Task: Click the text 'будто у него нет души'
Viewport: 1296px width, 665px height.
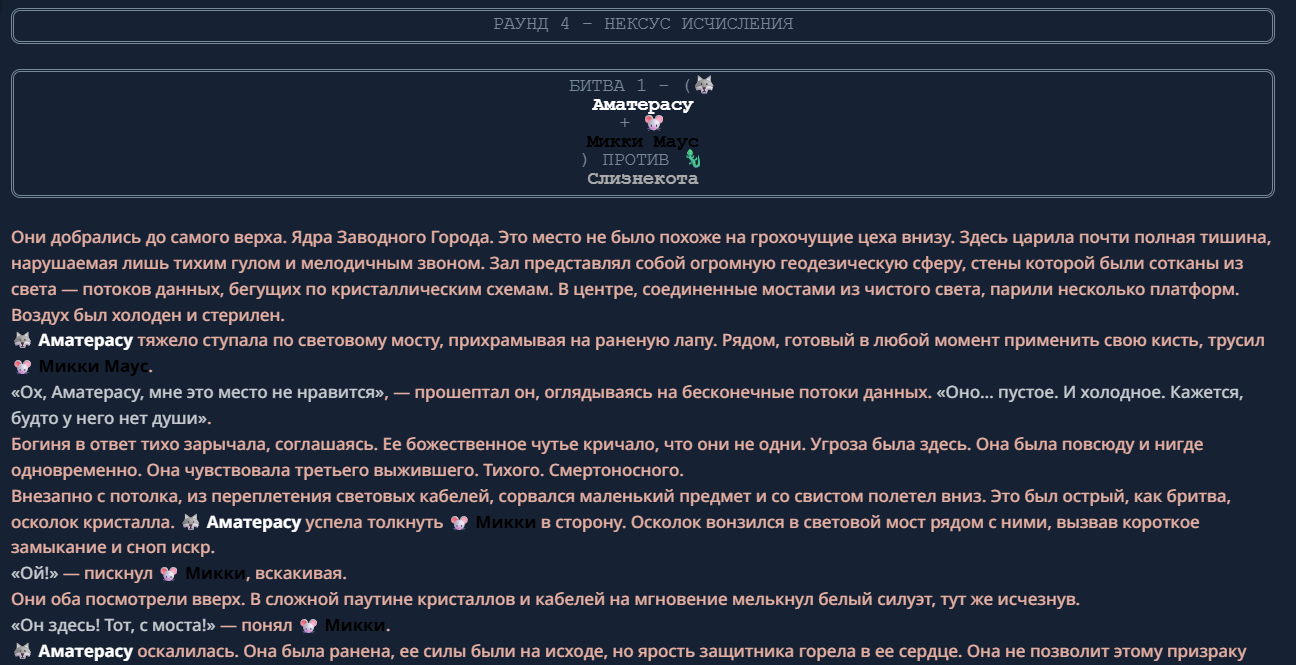Action: pos(104,419)
